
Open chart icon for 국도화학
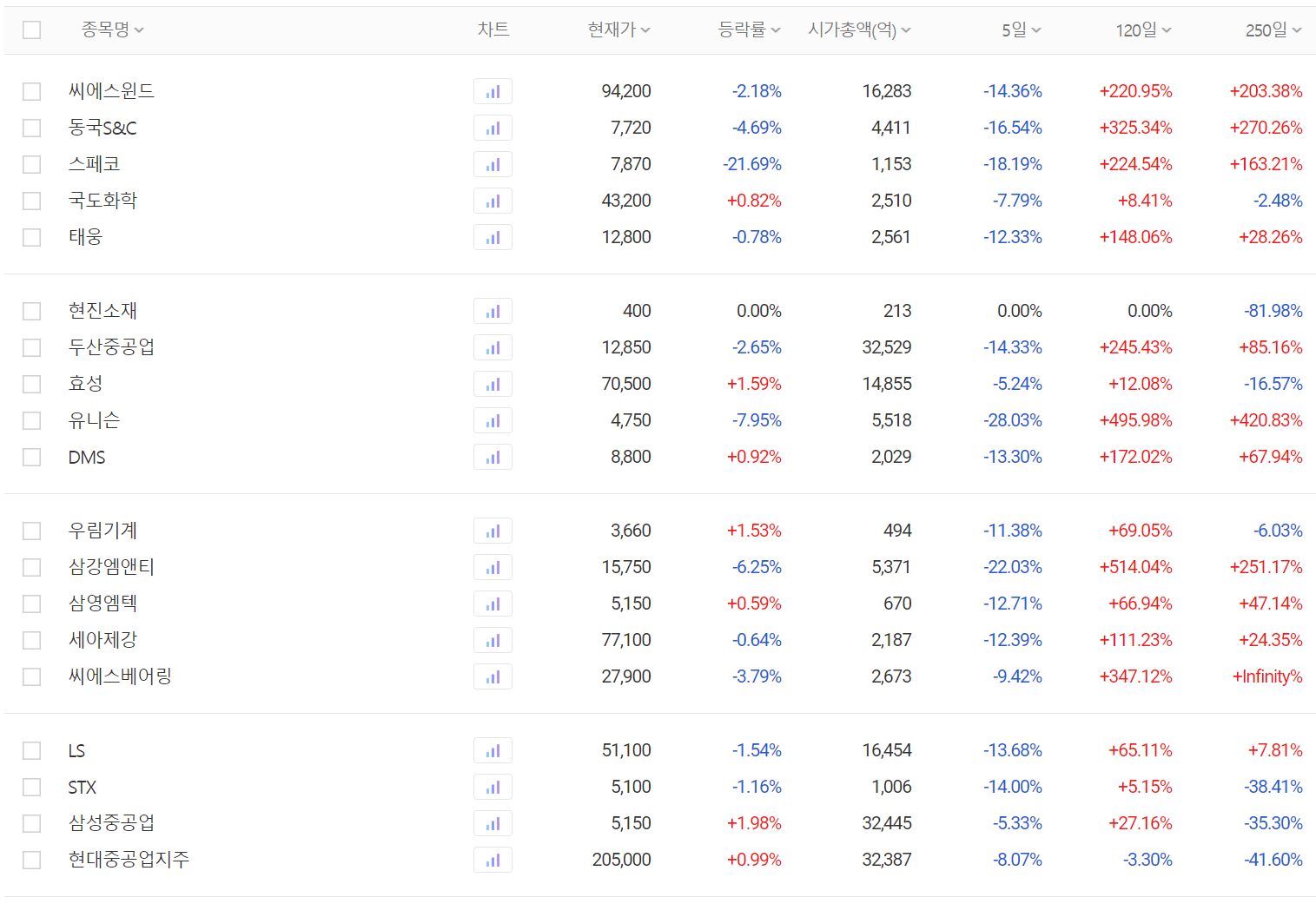(493, 201)
